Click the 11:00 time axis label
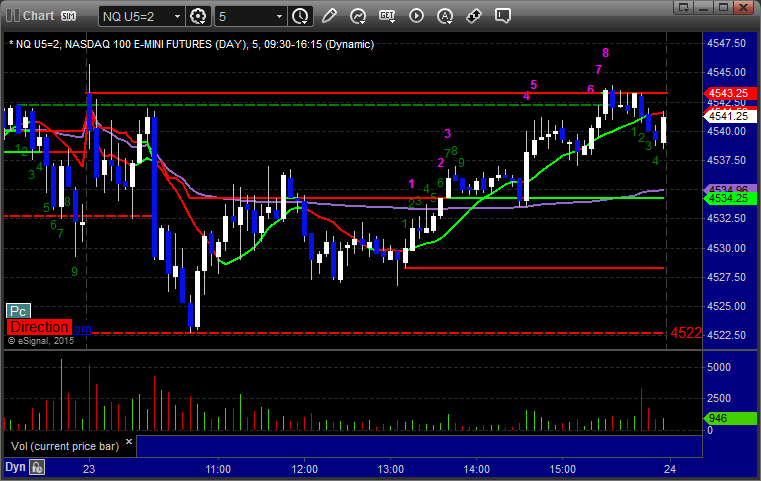761x481 pixels. [218, 469]
